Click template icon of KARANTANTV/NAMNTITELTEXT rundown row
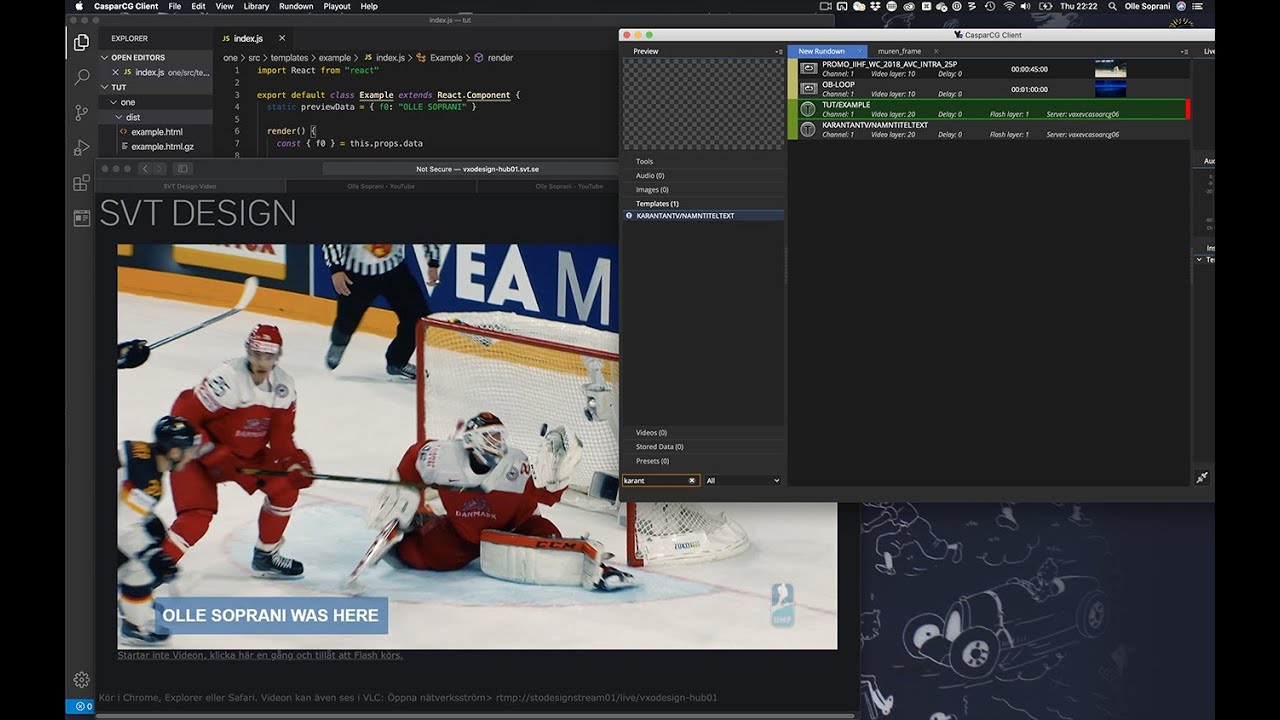This screenshot has width=1280, height=720. click(x=808, y=130)
